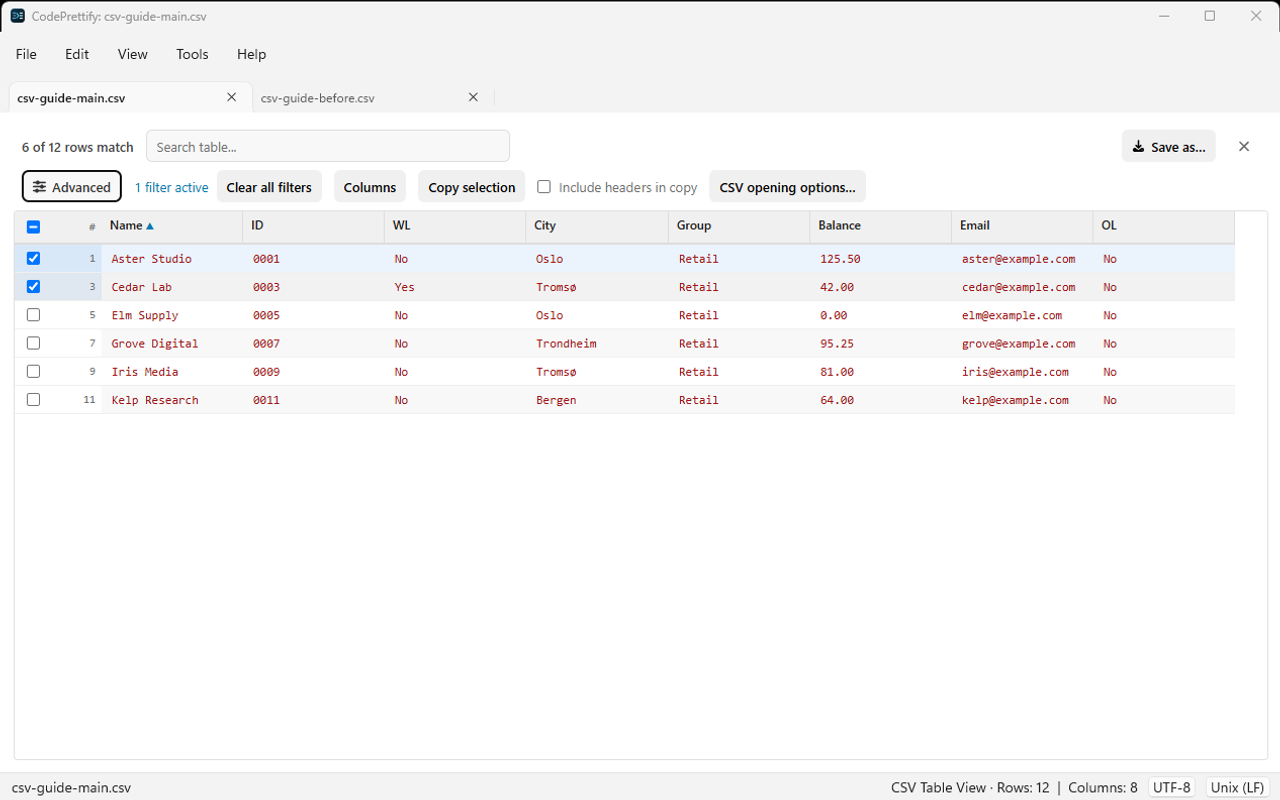1280x800 pixels.
Task: Open the Tools menu
Action: (x=192, y=54)
